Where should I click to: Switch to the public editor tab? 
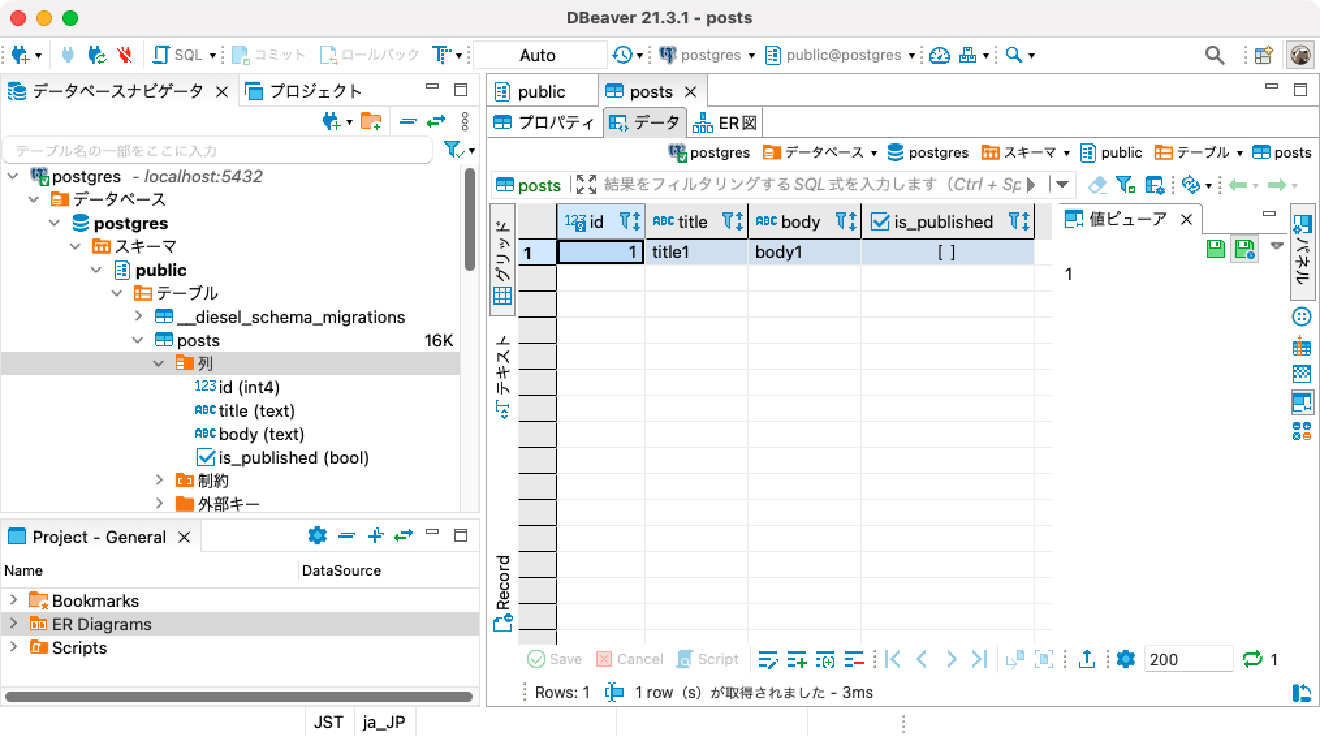pyautogui.click(x=542, y=92)
